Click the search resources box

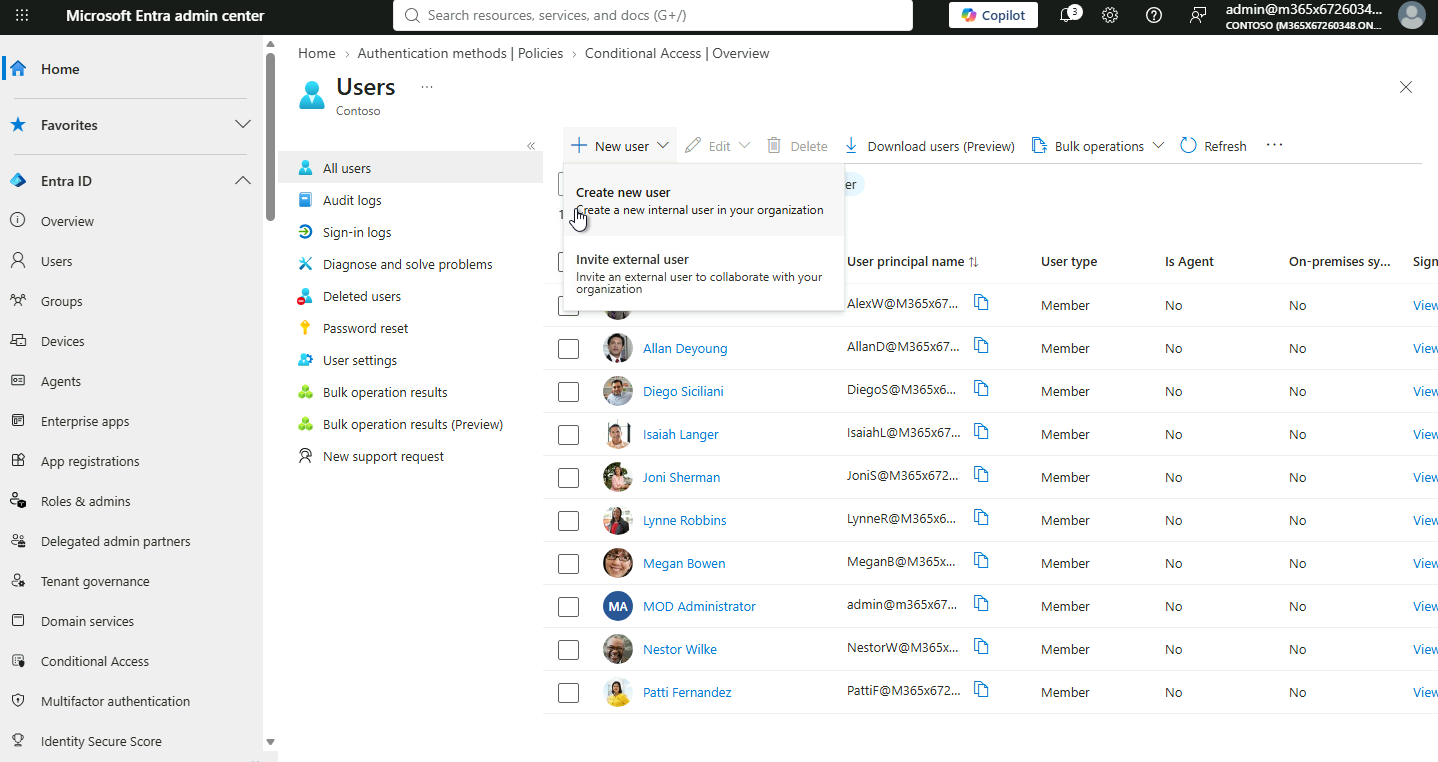[653, 15]
